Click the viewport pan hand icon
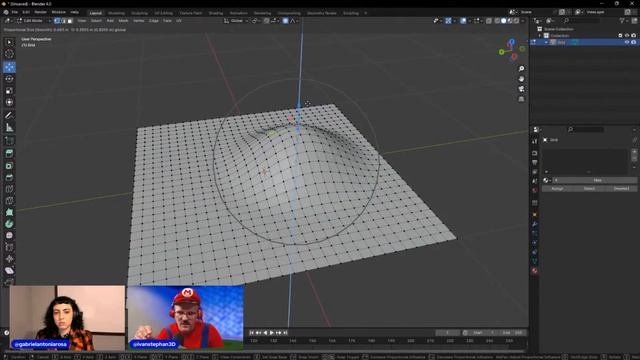The width and height of the screenshot is (640, 360). click(521, 79)
